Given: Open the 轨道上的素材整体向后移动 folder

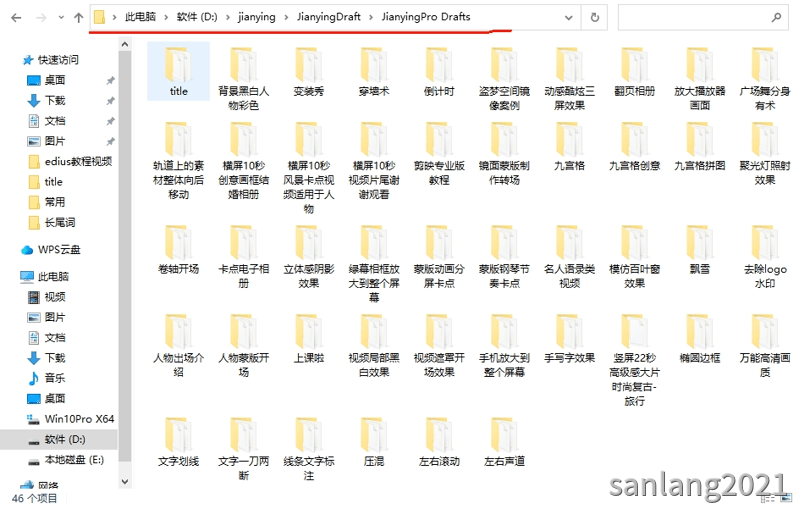Looking at the screenshot, I should (178, 160).
